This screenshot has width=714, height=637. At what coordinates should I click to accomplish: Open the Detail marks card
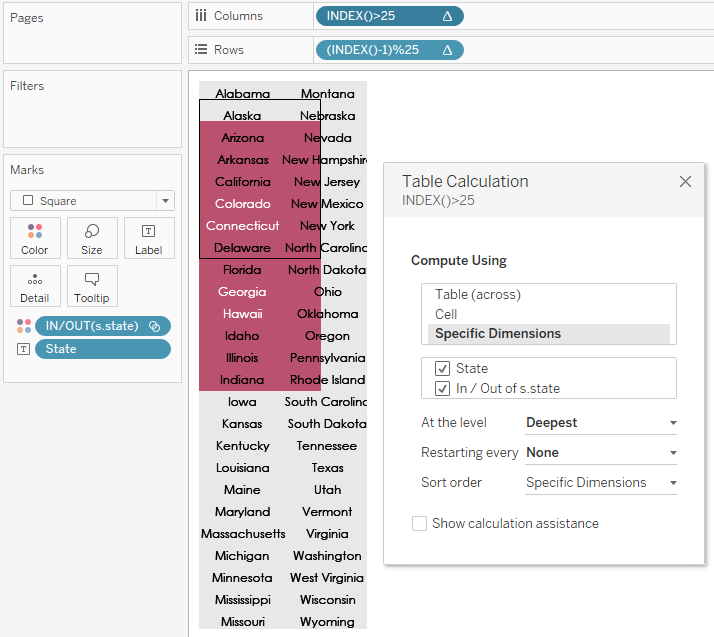click(35, 286)
